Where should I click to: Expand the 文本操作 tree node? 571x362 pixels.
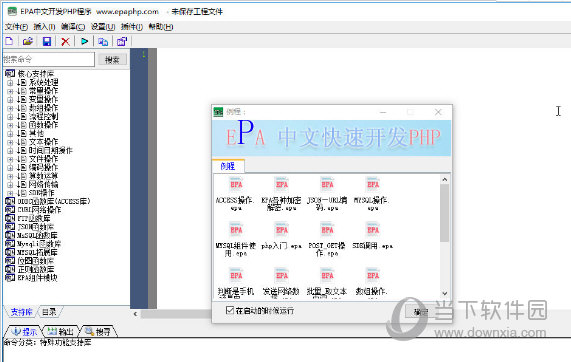tap(10, 142)
